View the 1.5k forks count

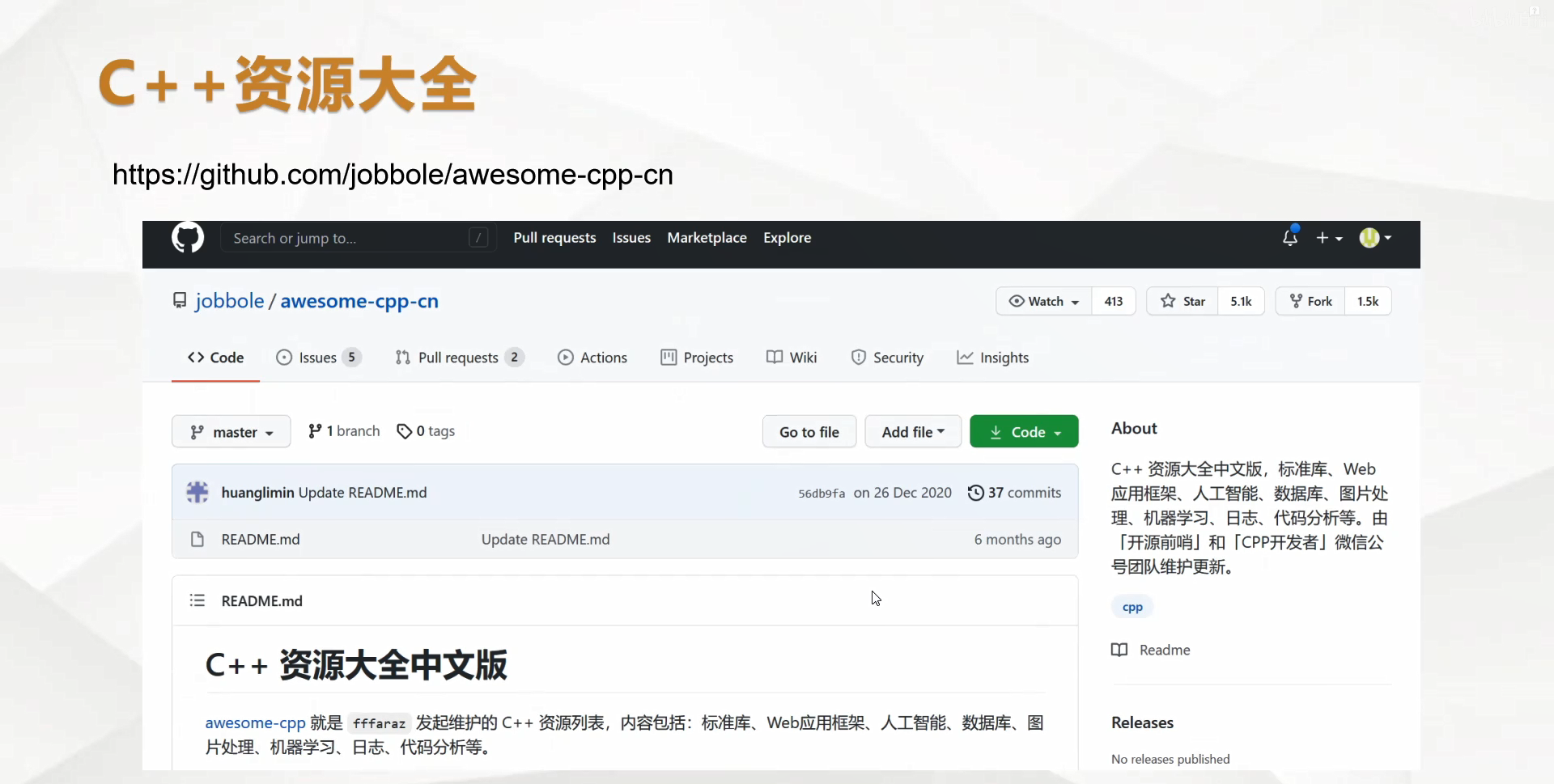point(1368,301)
